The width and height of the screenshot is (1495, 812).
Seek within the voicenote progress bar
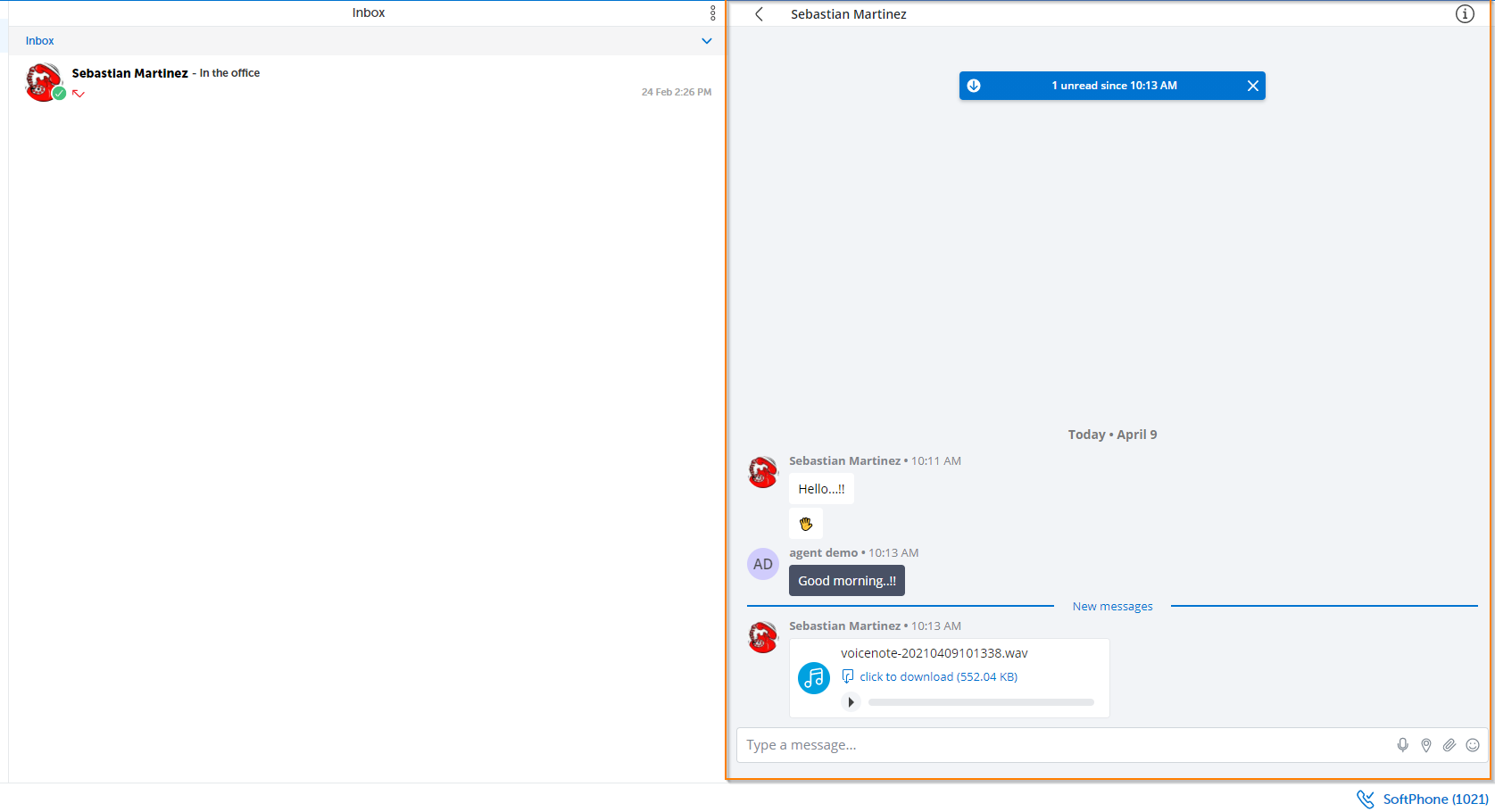[981, 702]
